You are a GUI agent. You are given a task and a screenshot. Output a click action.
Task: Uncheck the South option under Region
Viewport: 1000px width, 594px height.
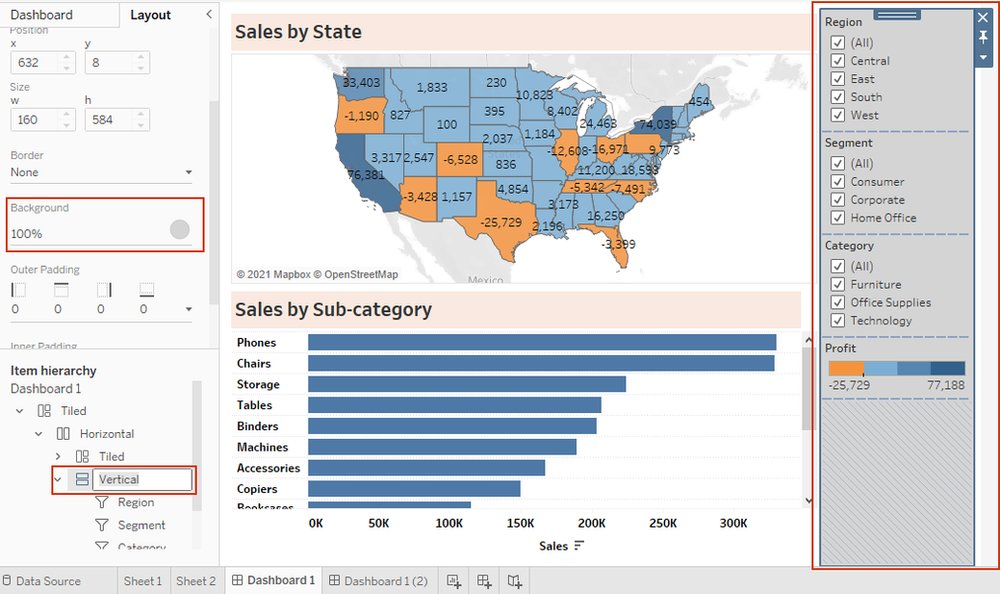[x=838, y=97]
